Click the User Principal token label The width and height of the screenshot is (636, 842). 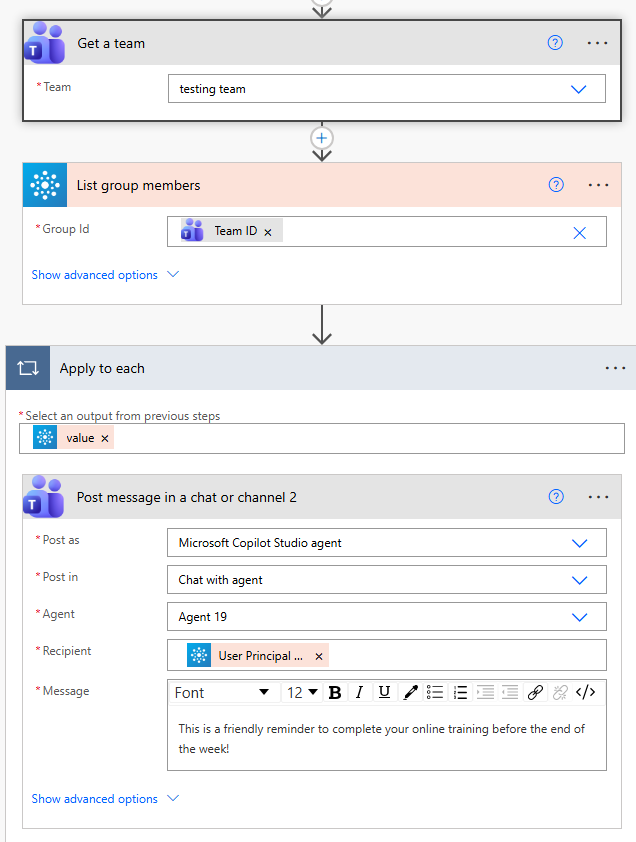(x=261, y=656)
